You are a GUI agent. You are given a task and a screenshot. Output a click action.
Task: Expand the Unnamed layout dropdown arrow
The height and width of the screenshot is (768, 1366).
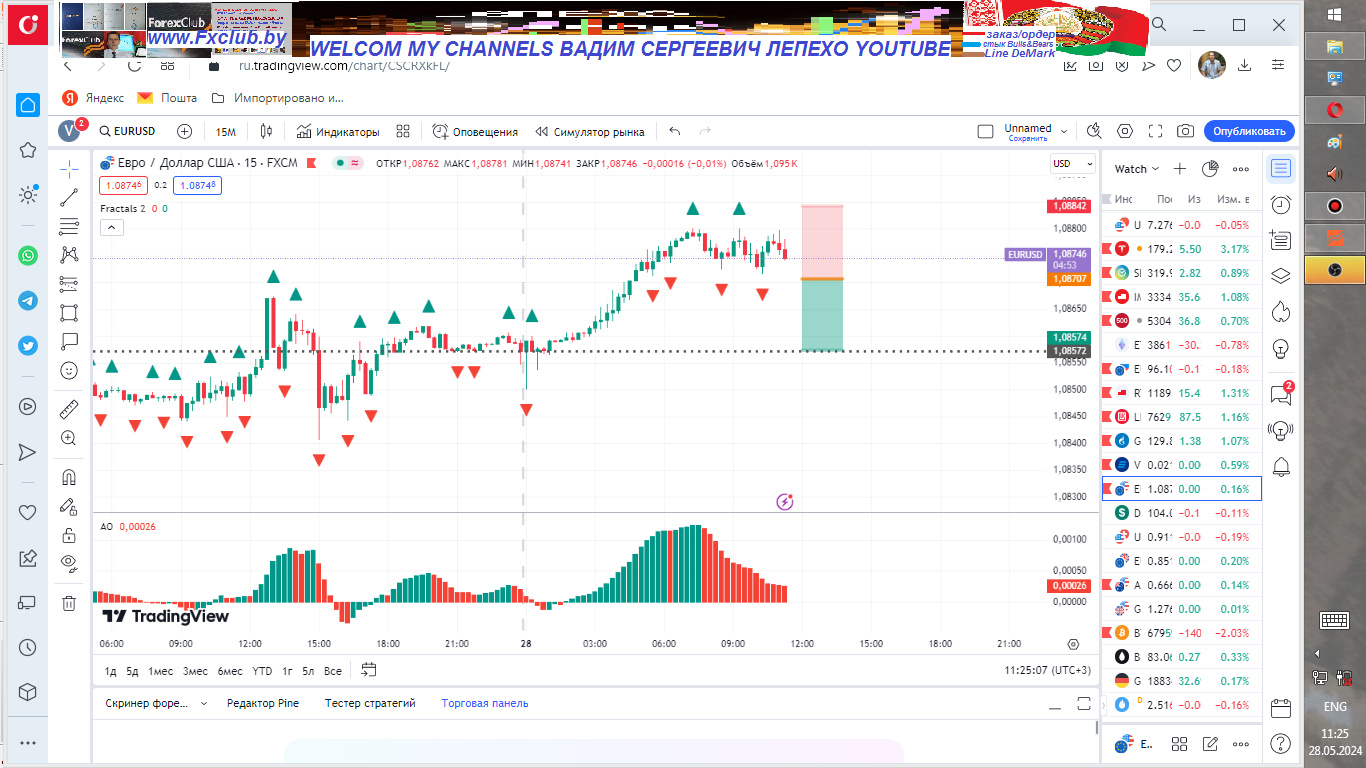tap(1064, 131)
